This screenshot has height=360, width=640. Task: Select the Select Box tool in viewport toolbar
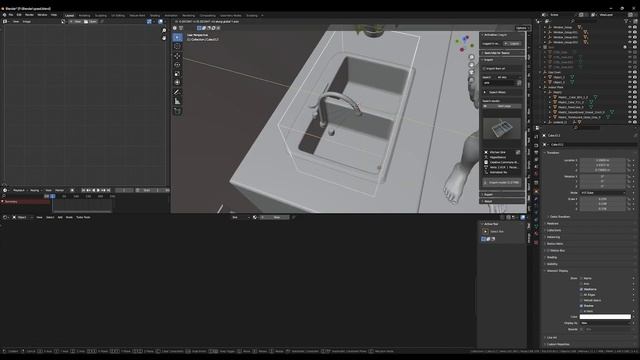pyautogui.click(x=177, y=38)
